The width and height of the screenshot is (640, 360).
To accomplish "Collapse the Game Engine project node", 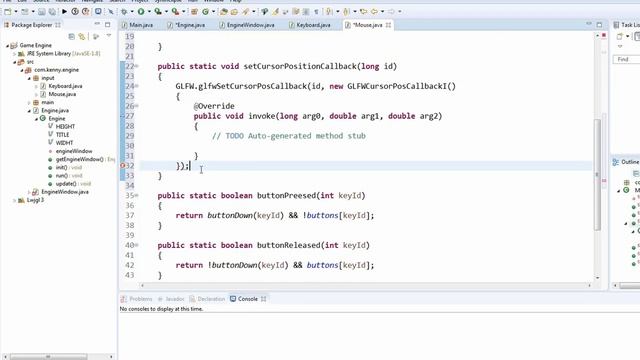I will tap(7, 46).
